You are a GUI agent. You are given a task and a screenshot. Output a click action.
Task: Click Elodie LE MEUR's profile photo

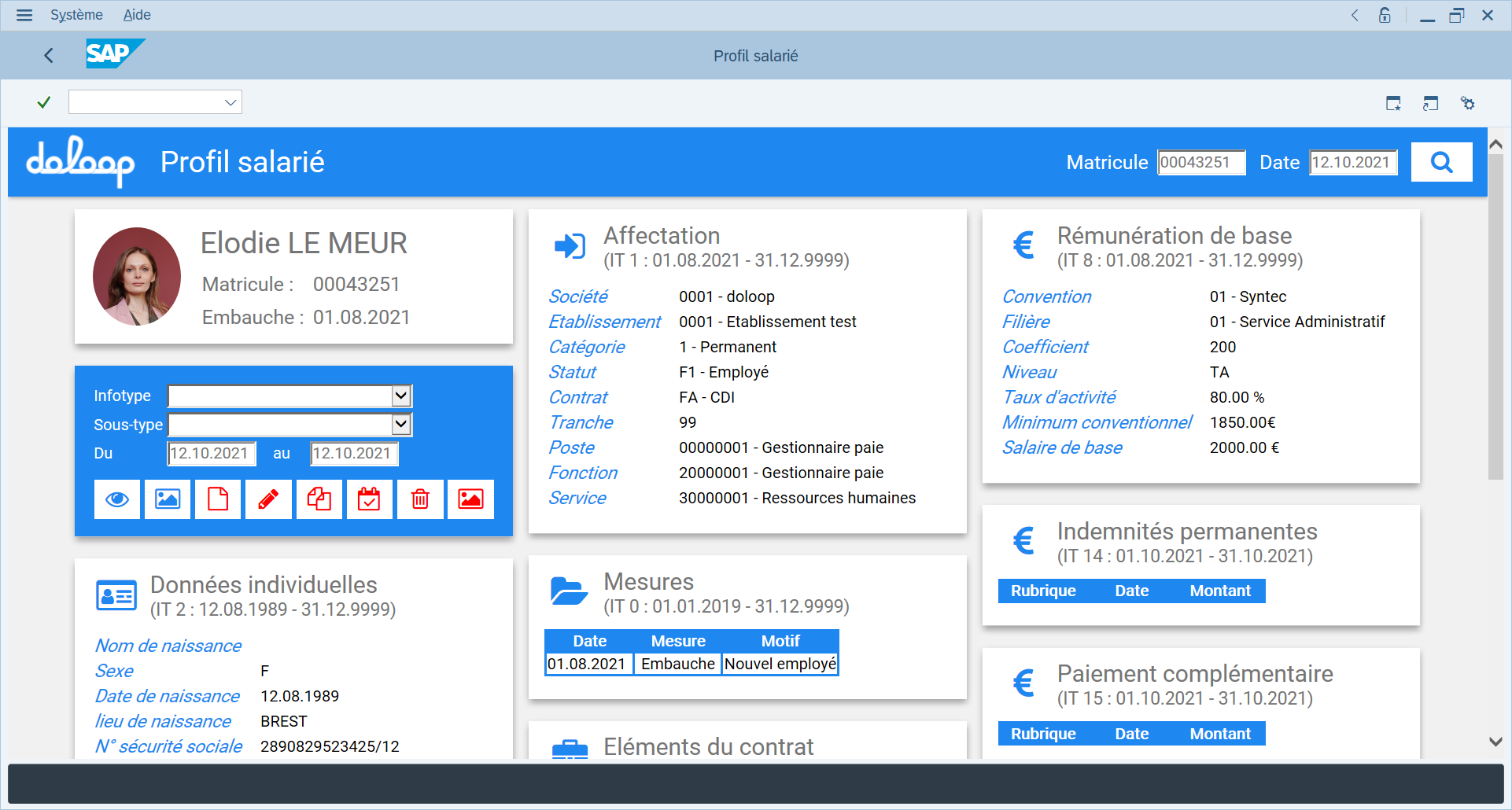137,277
